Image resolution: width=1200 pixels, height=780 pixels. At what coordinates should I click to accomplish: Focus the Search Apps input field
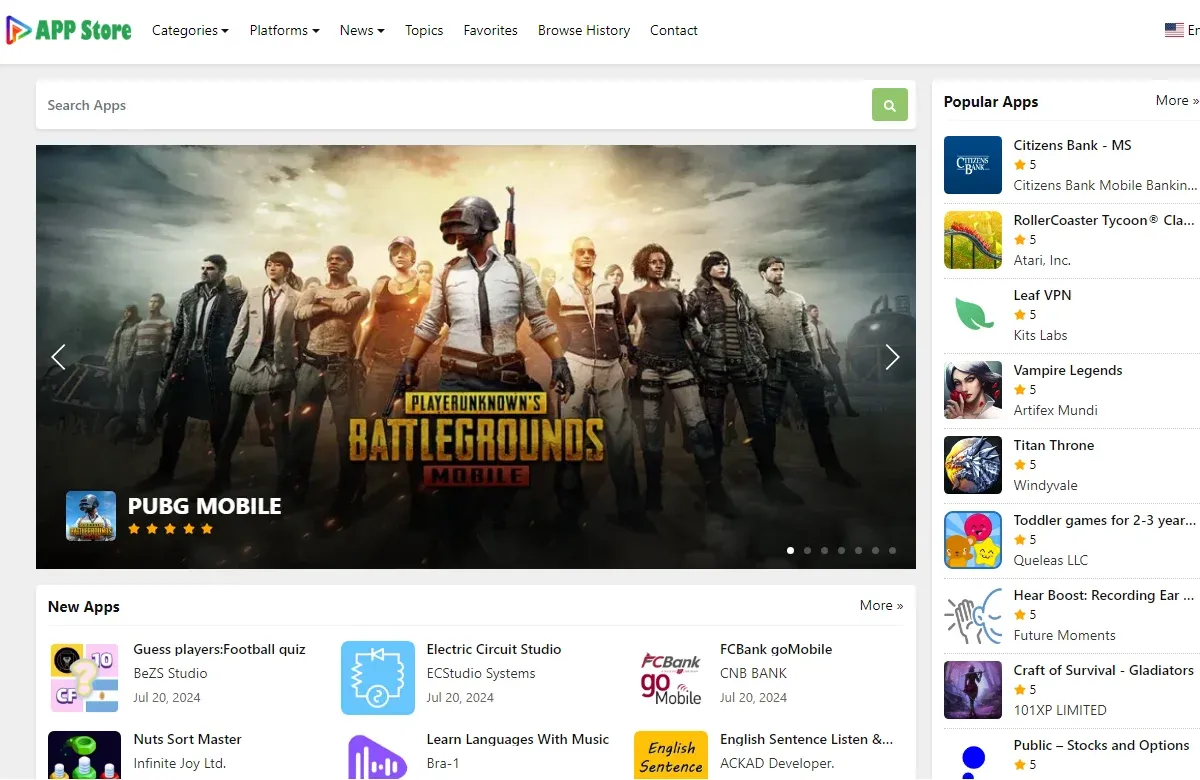pos(454,105)
